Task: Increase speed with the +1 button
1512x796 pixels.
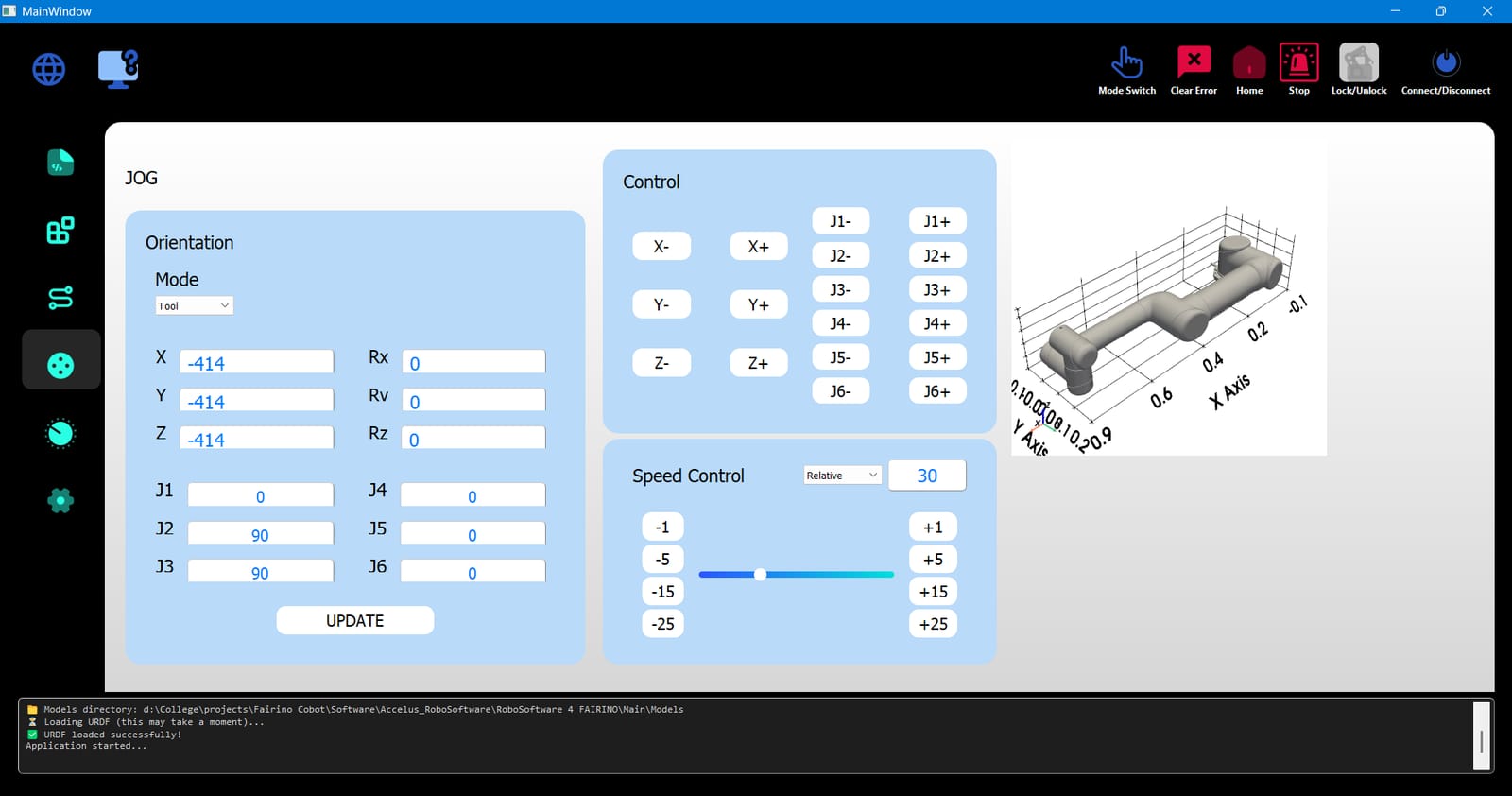Action: pos(933,527)
